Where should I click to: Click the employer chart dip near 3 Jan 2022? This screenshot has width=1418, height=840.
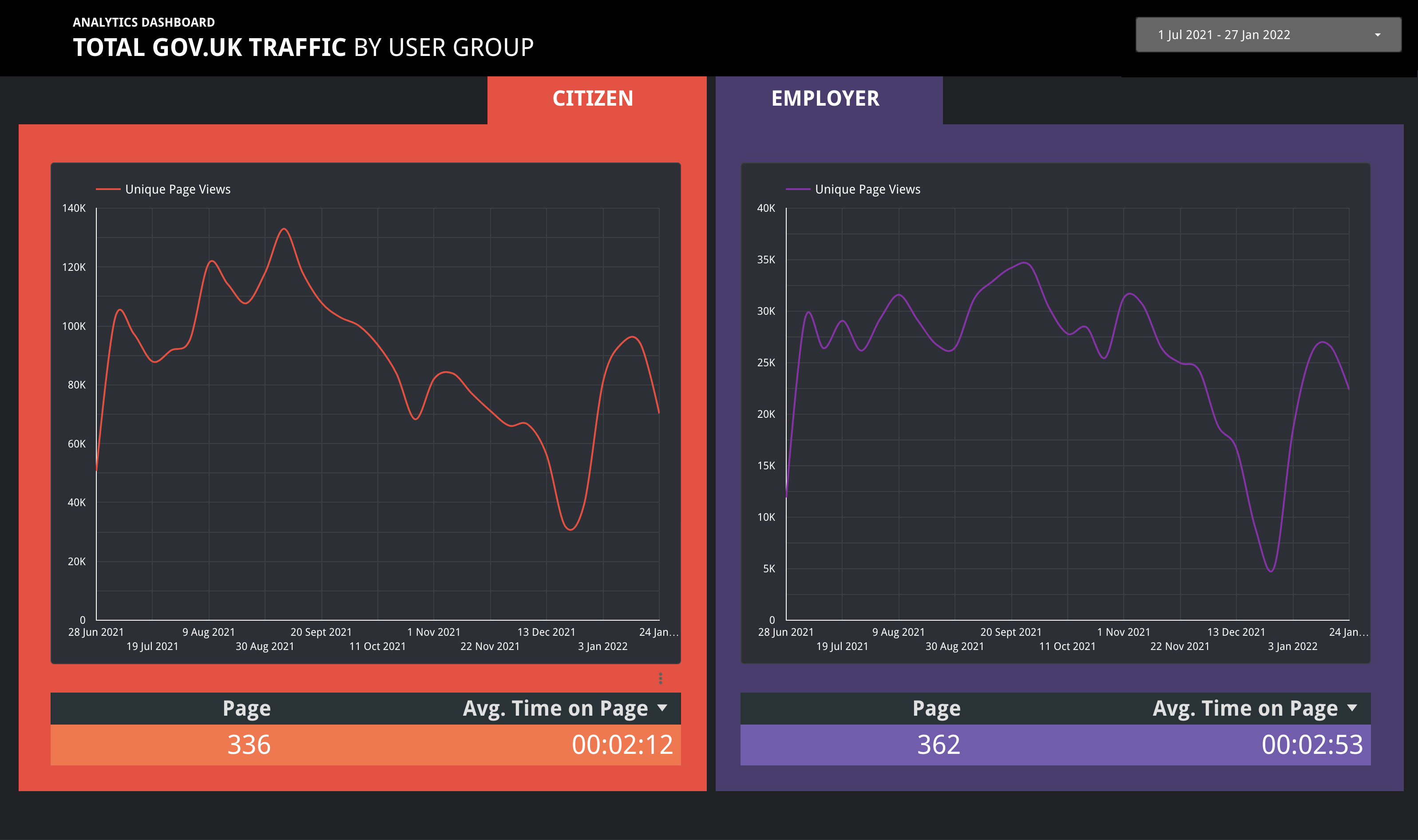point(1271,571)
